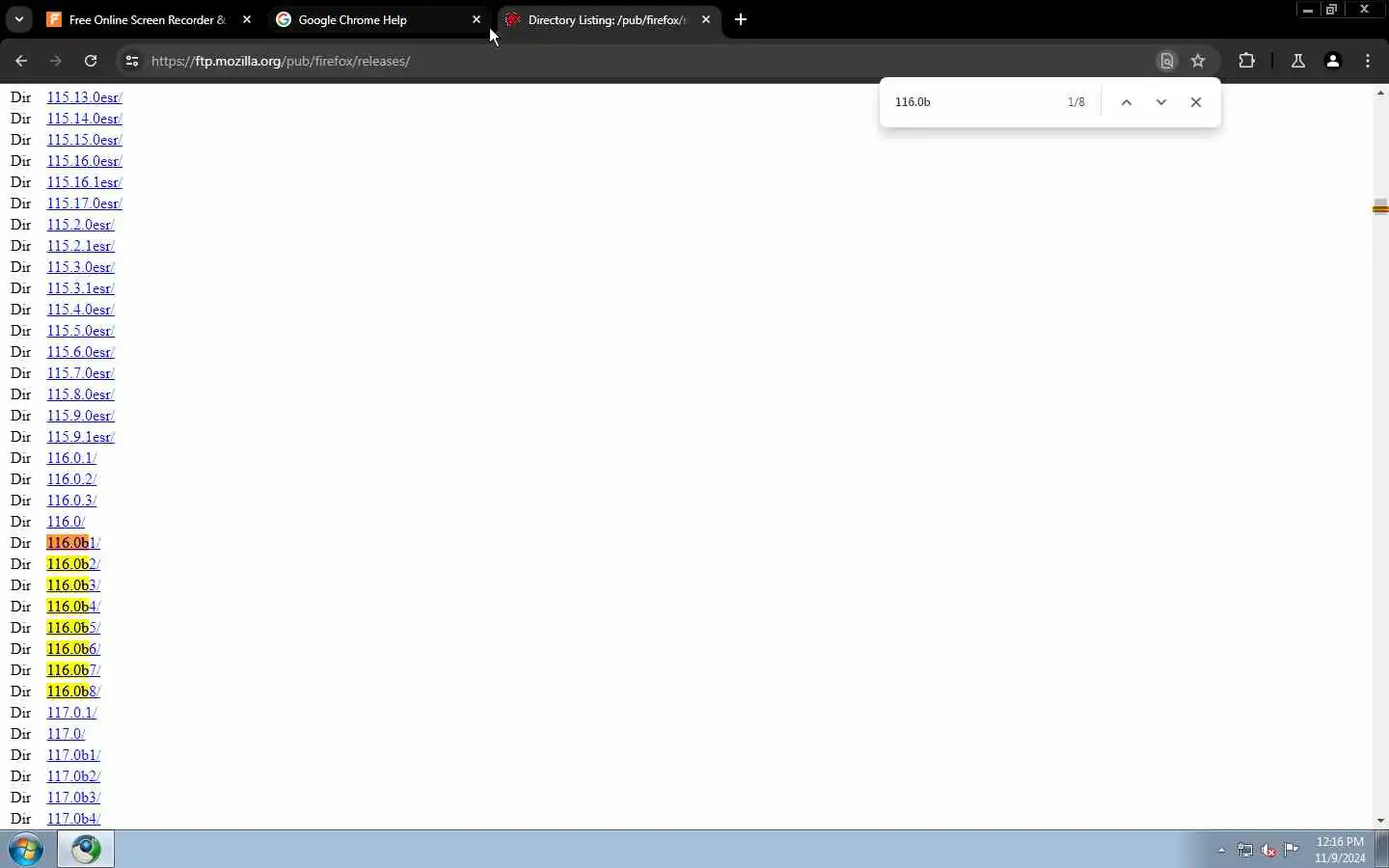Go to next find result
The width and height of the screenshot is (1389, 868).
pyautogui.click(x=1160, y=102)
